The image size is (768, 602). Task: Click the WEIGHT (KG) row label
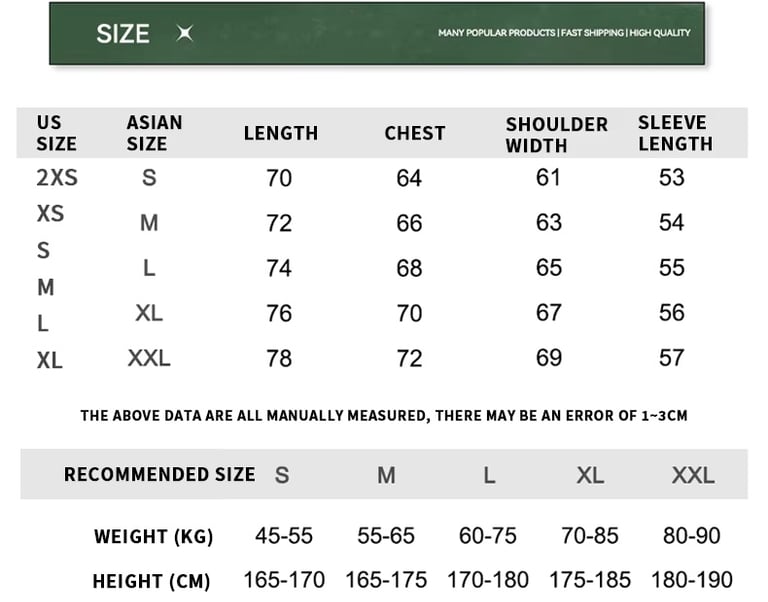coord(153,537)
